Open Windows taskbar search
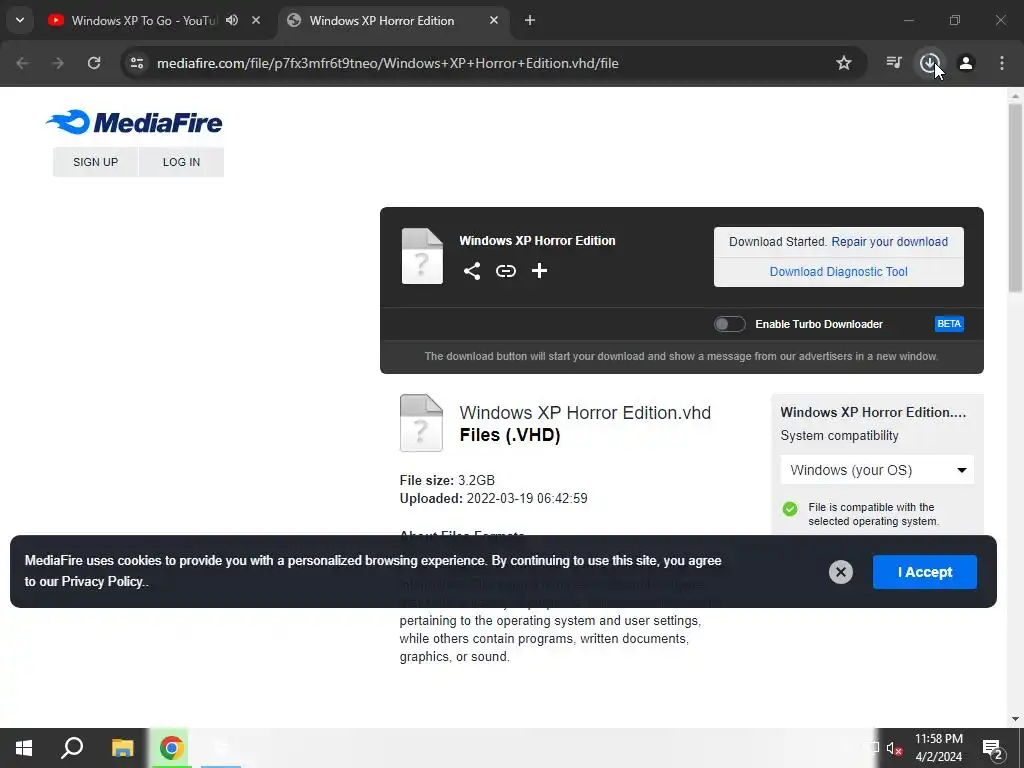This screenshot has height=768, width=1024. (72, 748)
